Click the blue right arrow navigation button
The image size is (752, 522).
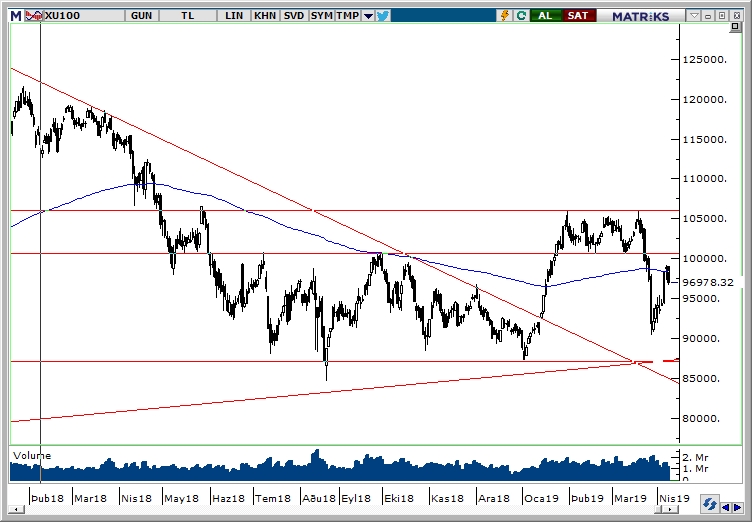(x=736, y=507)
